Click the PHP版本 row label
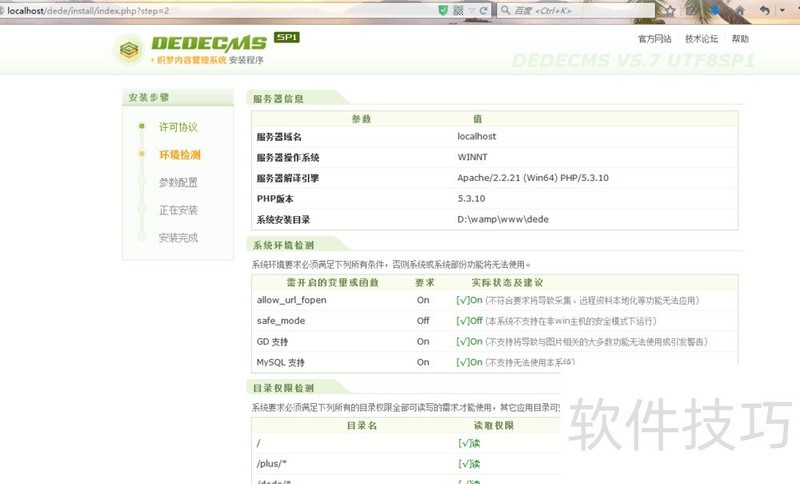 pos(275,199)
